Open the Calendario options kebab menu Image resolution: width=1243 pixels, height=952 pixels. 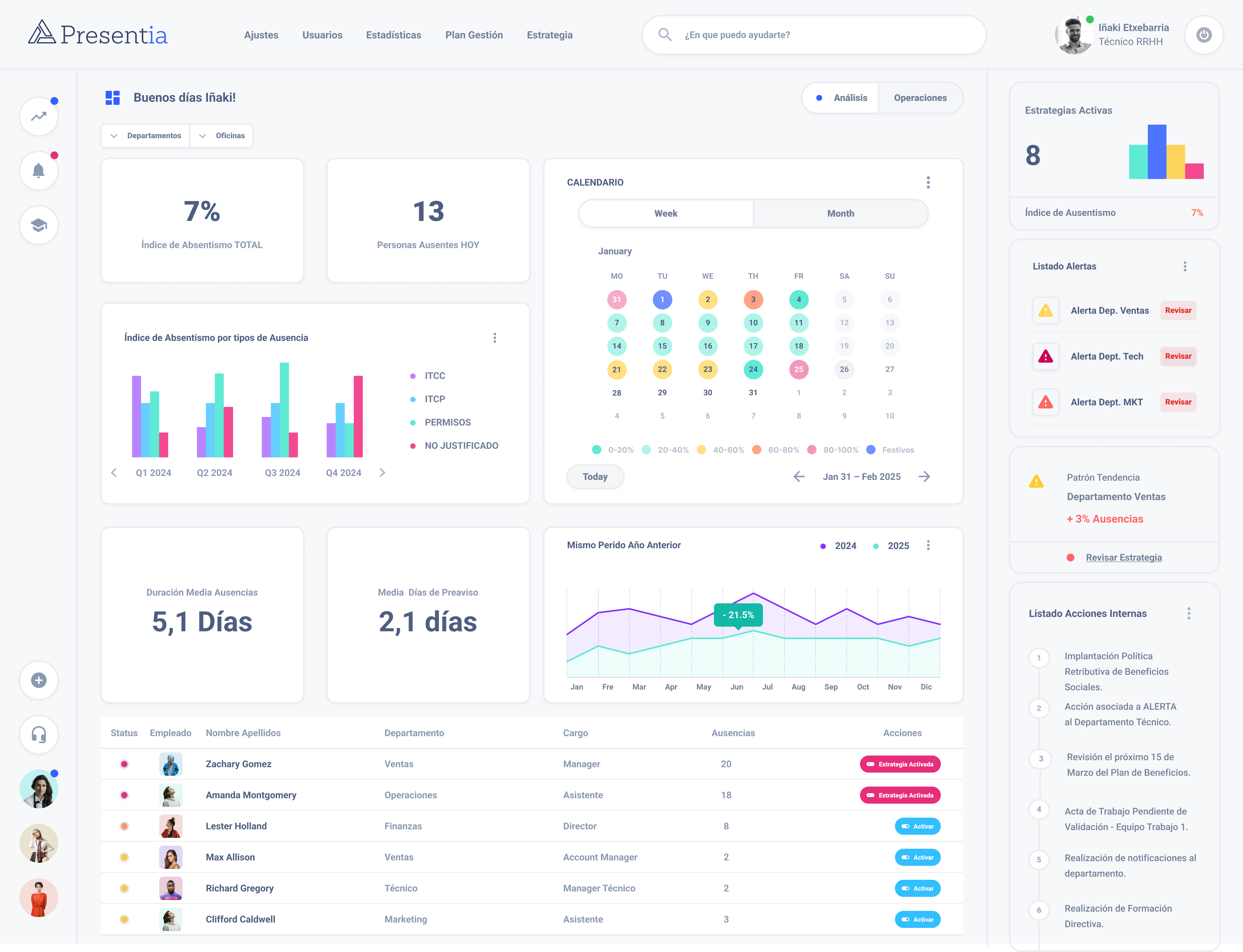(928, 182)
